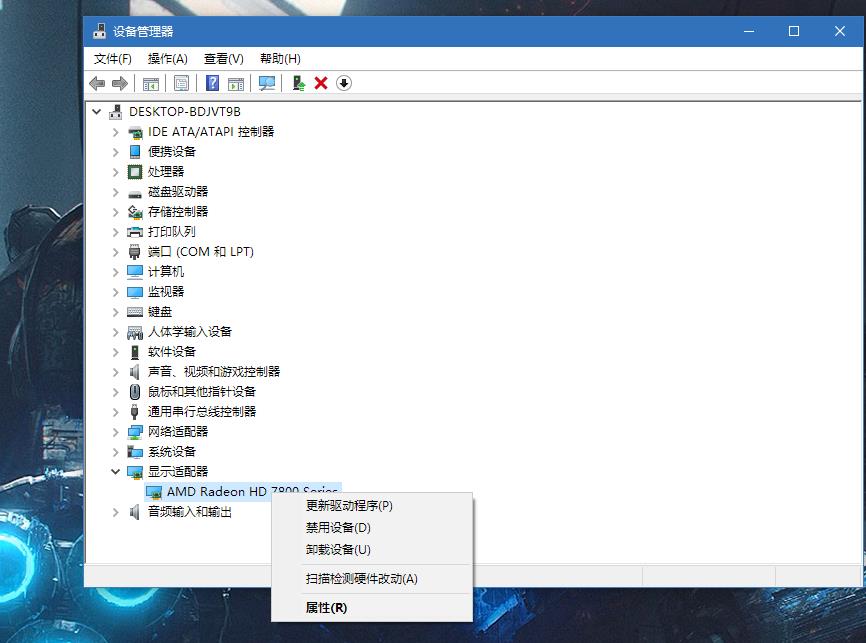Image resolution: width=866 pixels, height=643 pixels.
Task: Choose 属性(R) in the context menu
Action: [x=326, y=607]
